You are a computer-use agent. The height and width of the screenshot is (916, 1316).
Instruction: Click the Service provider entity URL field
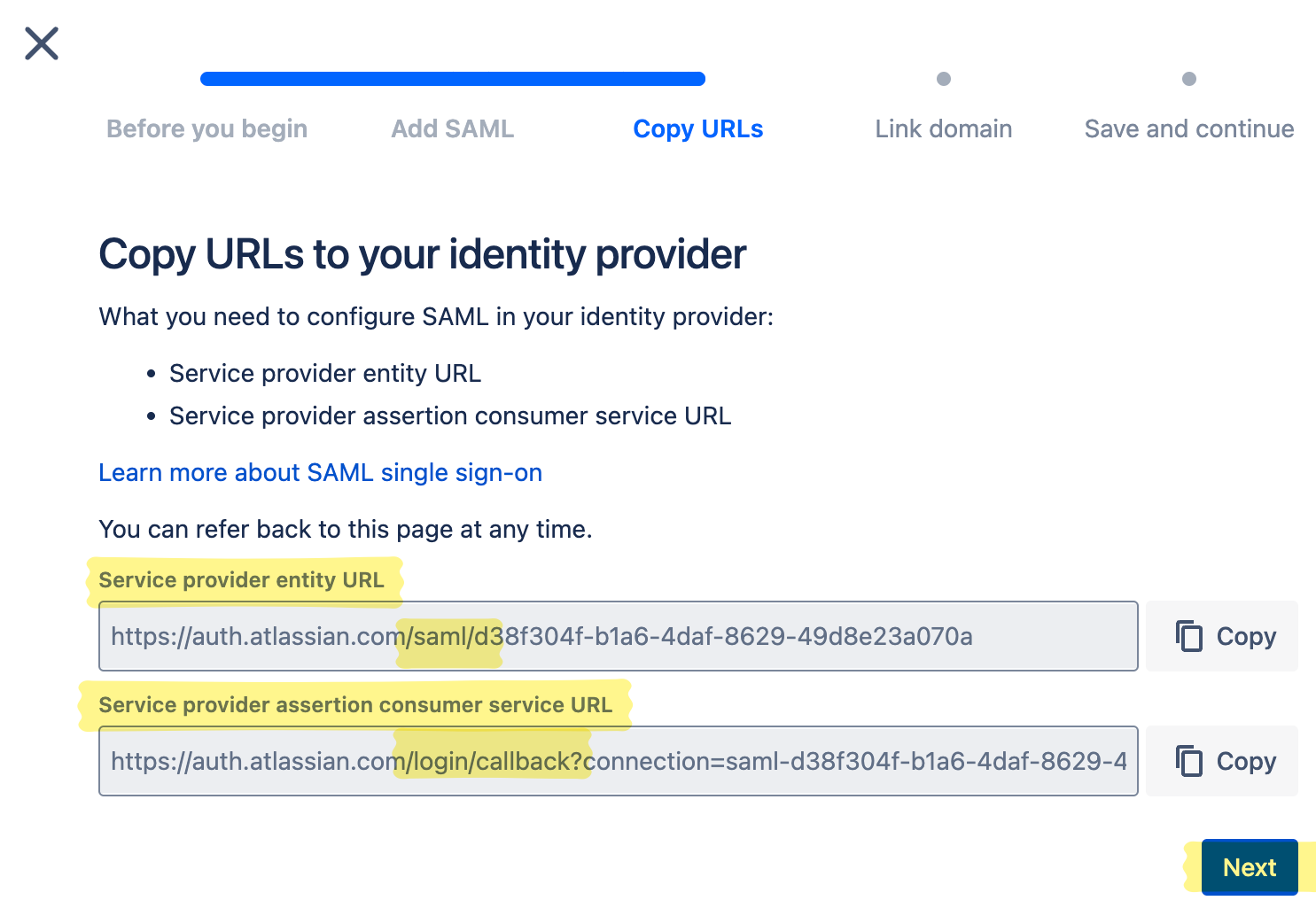pyautogui.click(x=618, y=636)
